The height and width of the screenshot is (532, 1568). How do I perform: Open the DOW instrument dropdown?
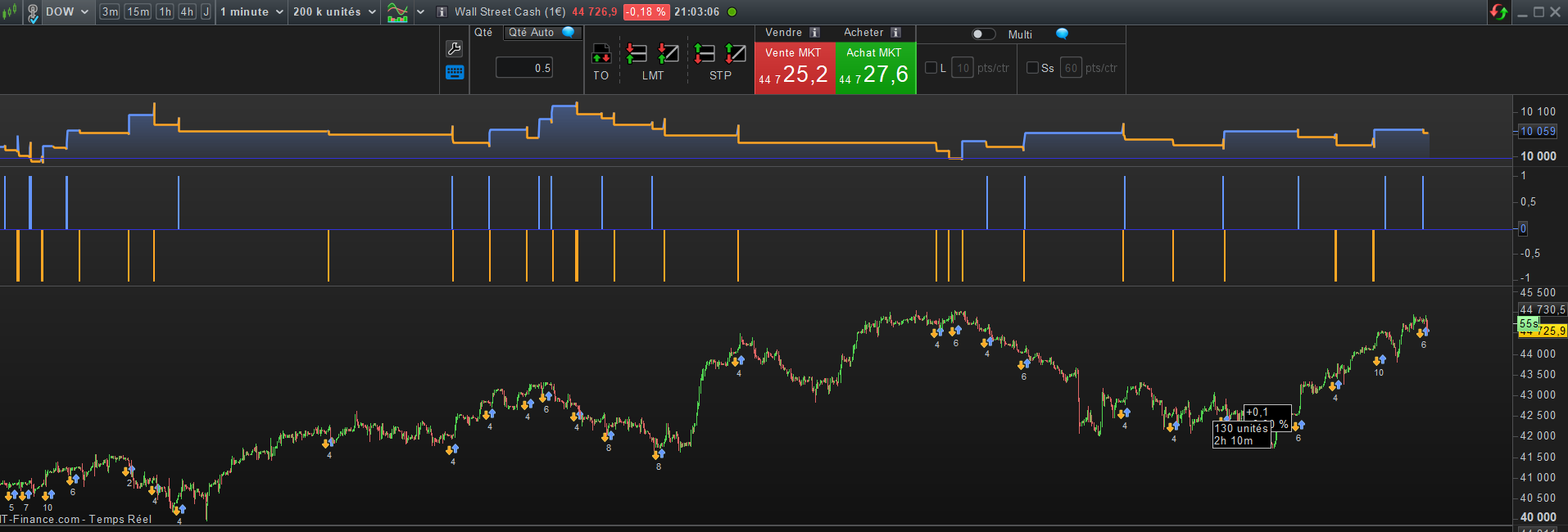tap(67, 11)
